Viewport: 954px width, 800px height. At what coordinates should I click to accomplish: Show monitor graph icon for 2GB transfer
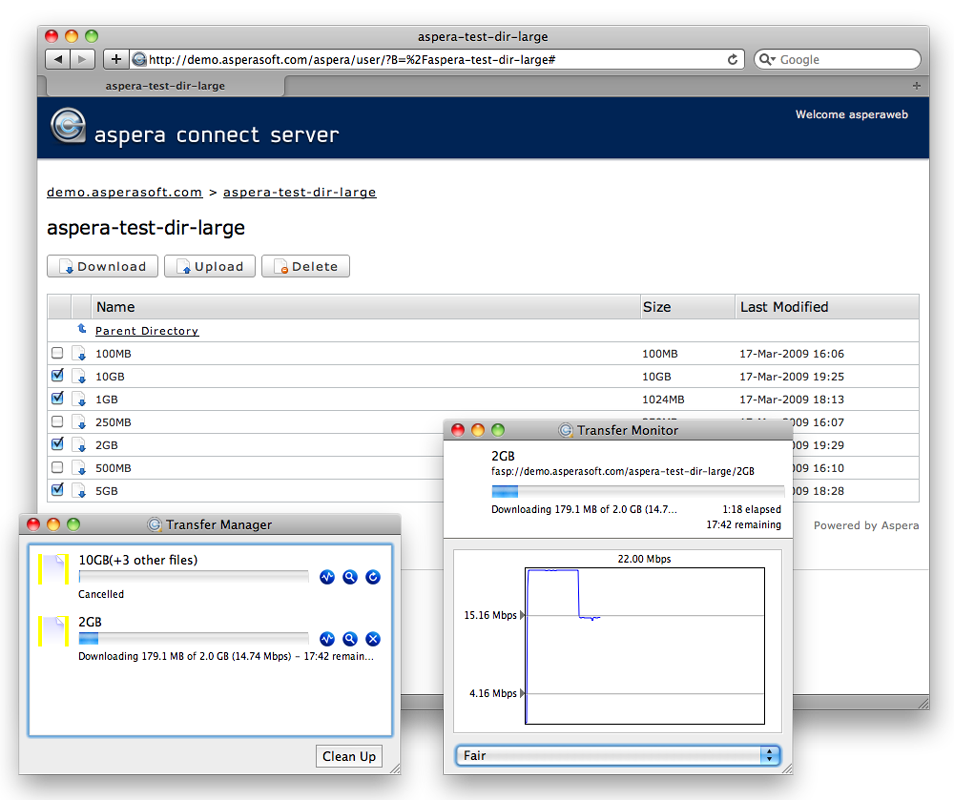click(x=327, y=639)
